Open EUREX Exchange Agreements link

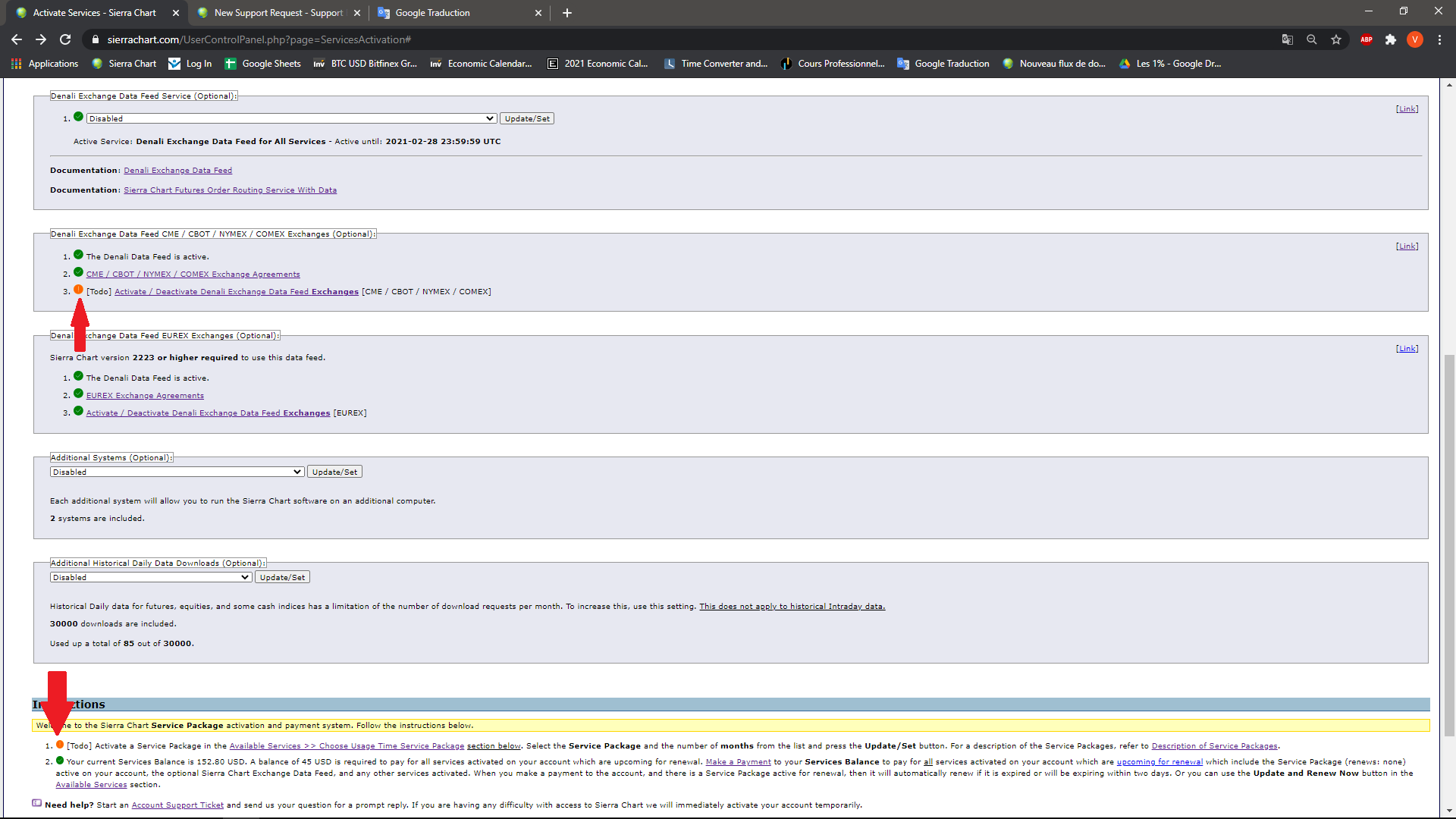click(145, 396)
